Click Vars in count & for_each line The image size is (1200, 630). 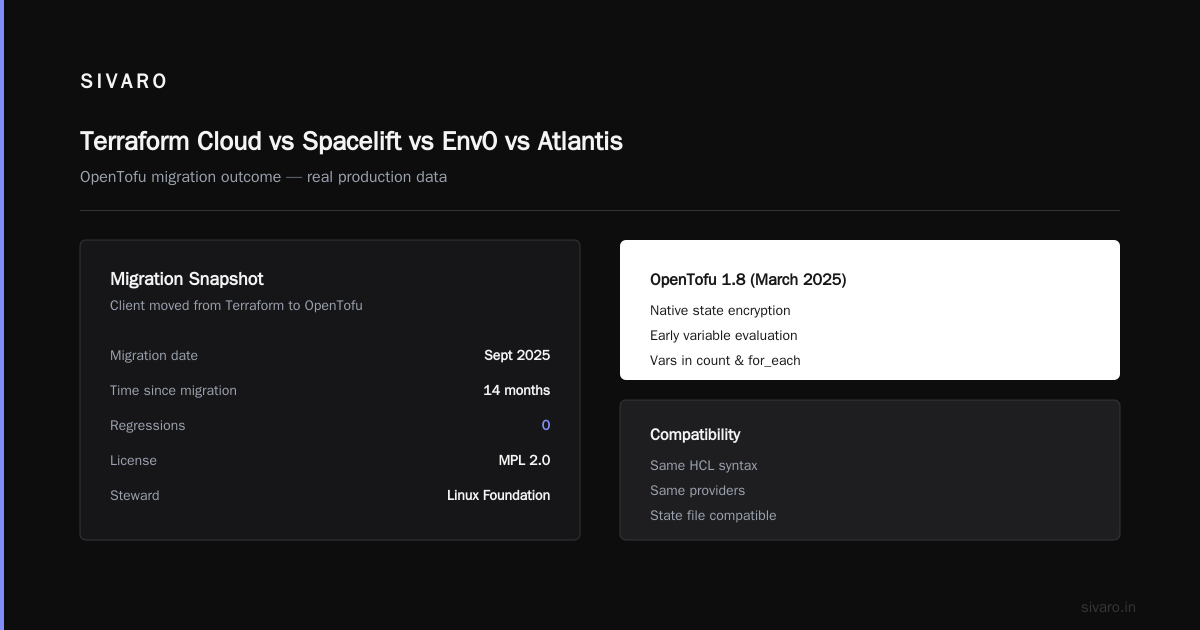725,360
